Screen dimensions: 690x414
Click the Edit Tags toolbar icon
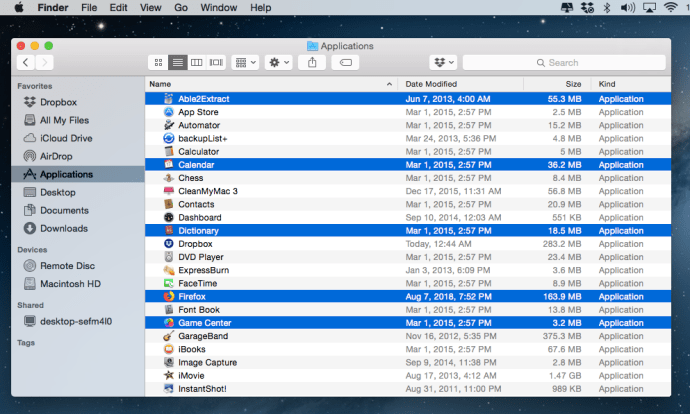345,62
